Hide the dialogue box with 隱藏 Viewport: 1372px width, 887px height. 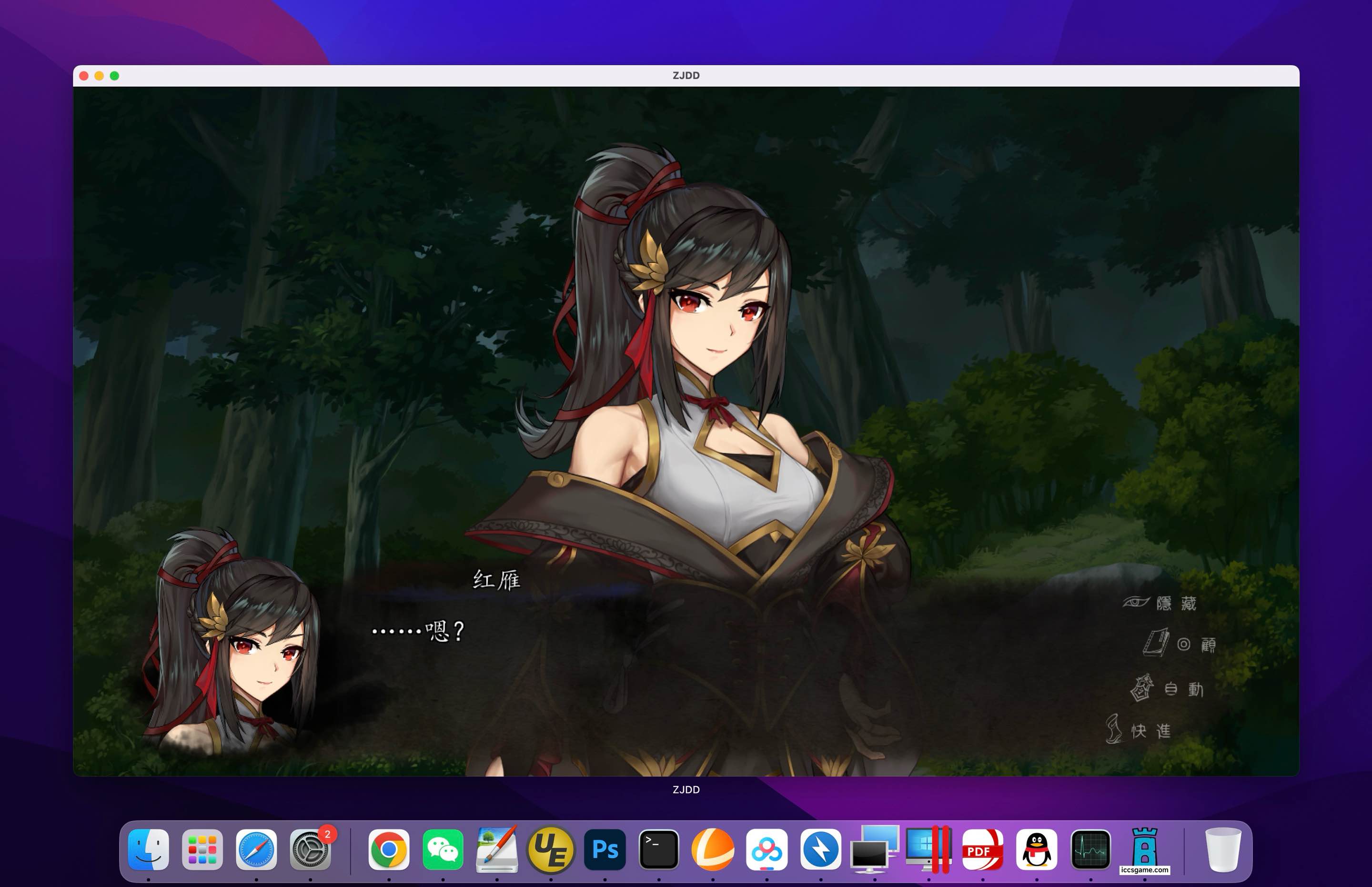tap(1160, 603)
